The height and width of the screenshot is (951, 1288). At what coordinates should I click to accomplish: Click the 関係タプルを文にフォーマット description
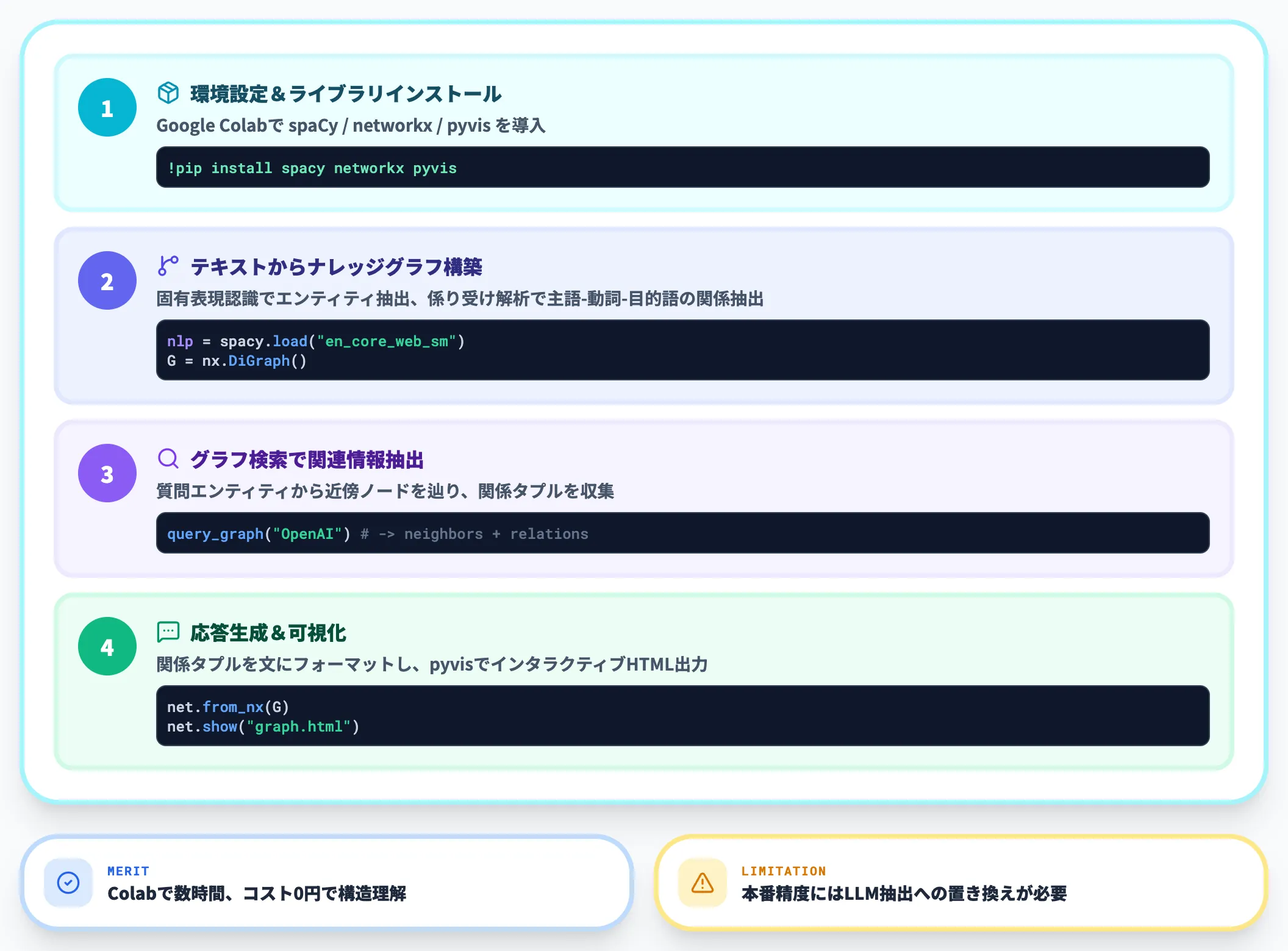[432, 664]
